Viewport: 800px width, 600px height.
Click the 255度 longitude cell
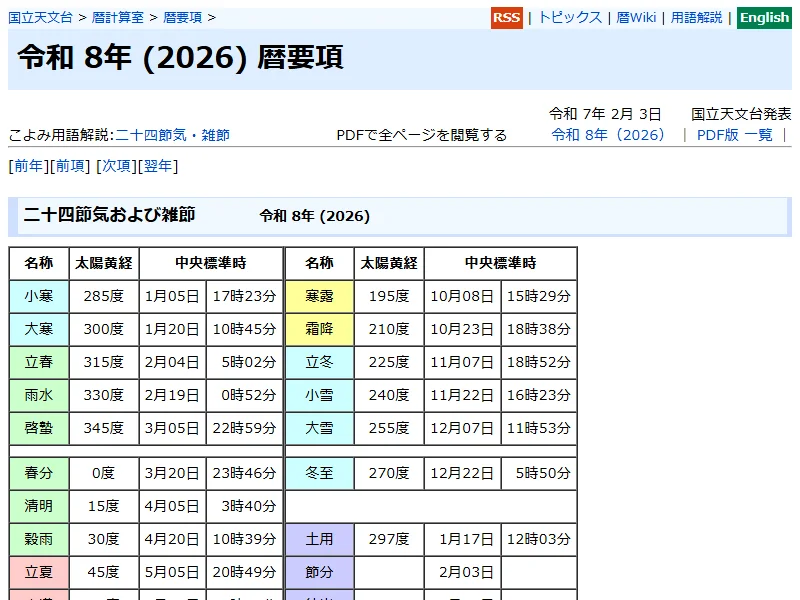click(x=389, y=428)
